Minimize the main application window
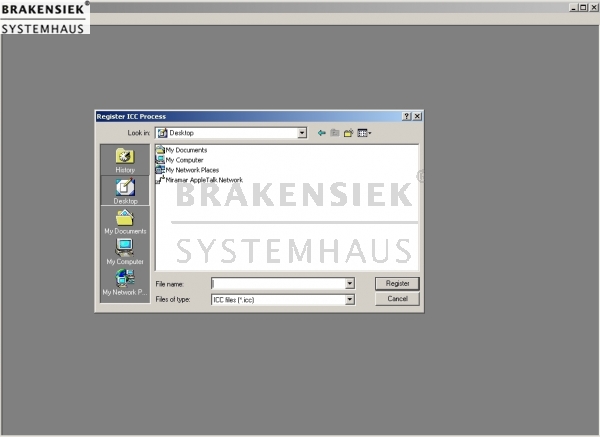600x437 pixels. click(x=573, y=7)
